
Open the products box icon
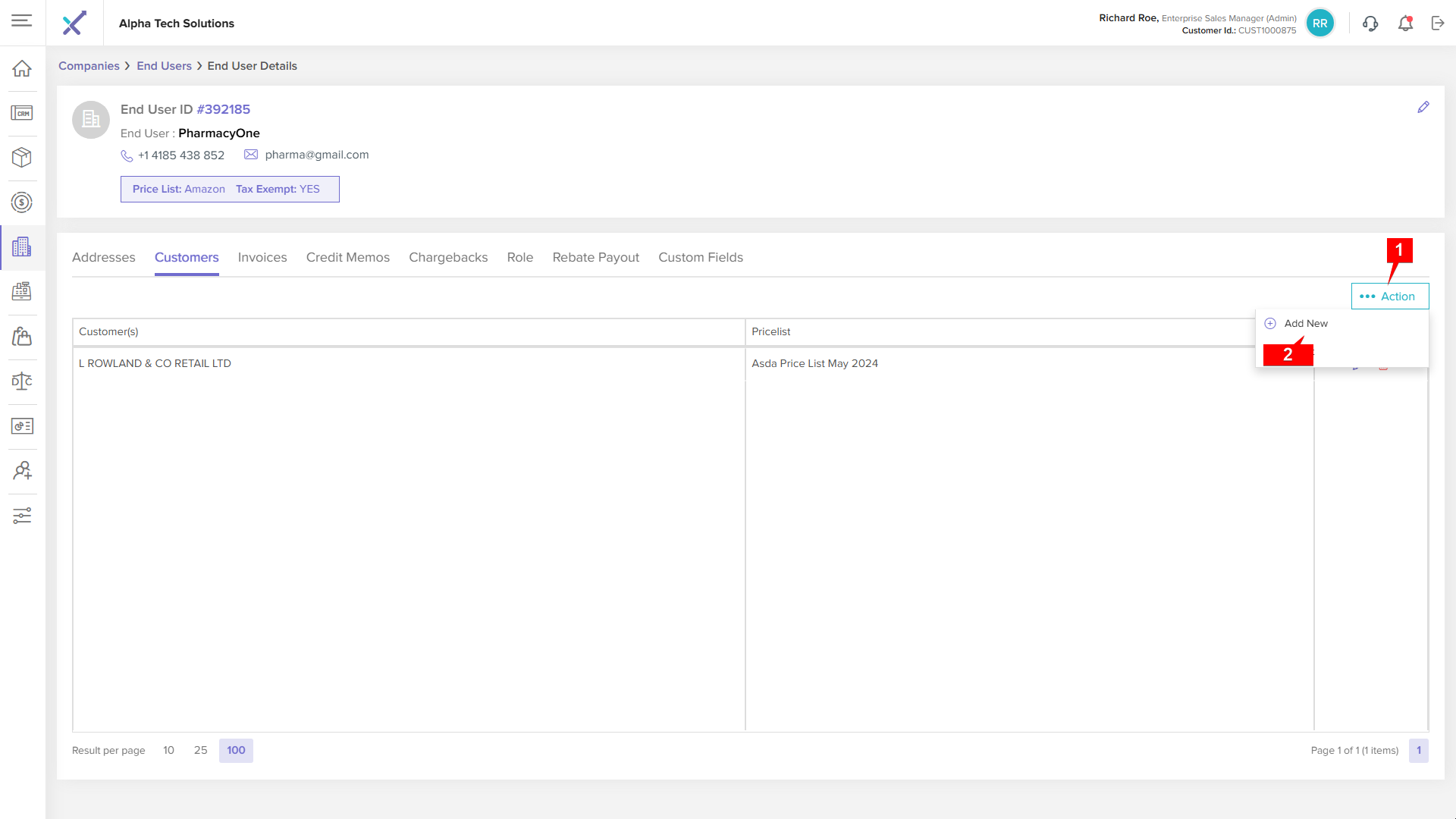point(22,158)
